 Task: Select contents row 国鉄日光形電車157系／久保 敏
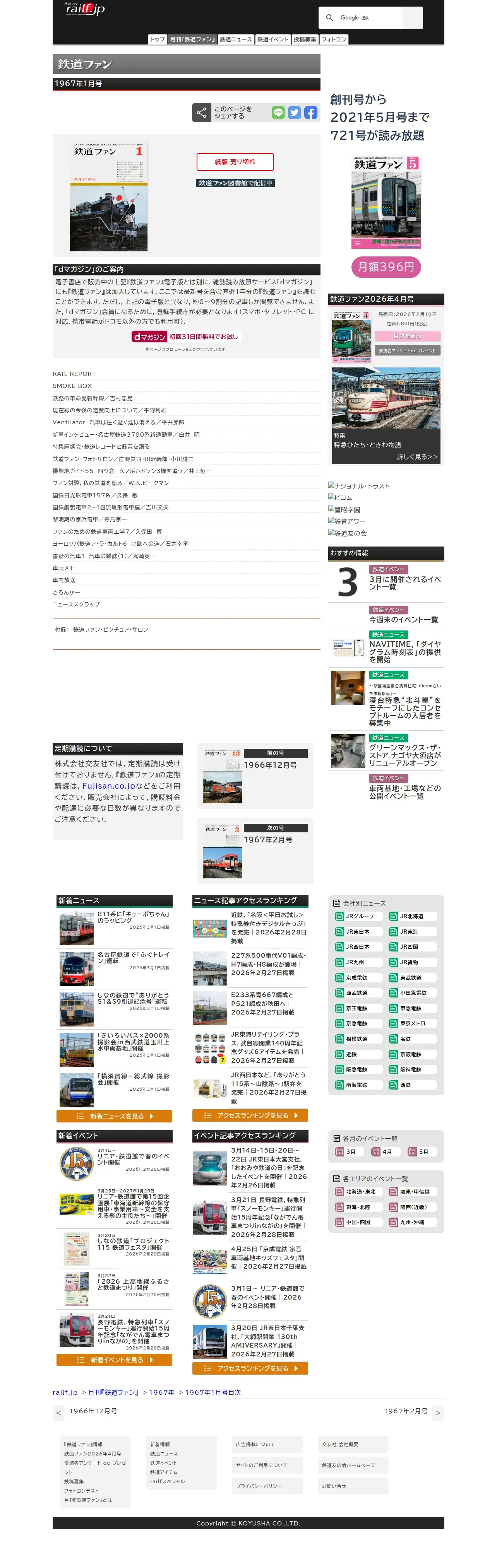coord(187,495)
